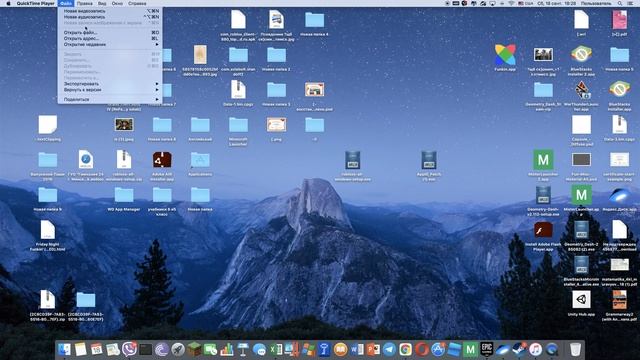Select the Английский folder on desktop

(x=200, y=125)
